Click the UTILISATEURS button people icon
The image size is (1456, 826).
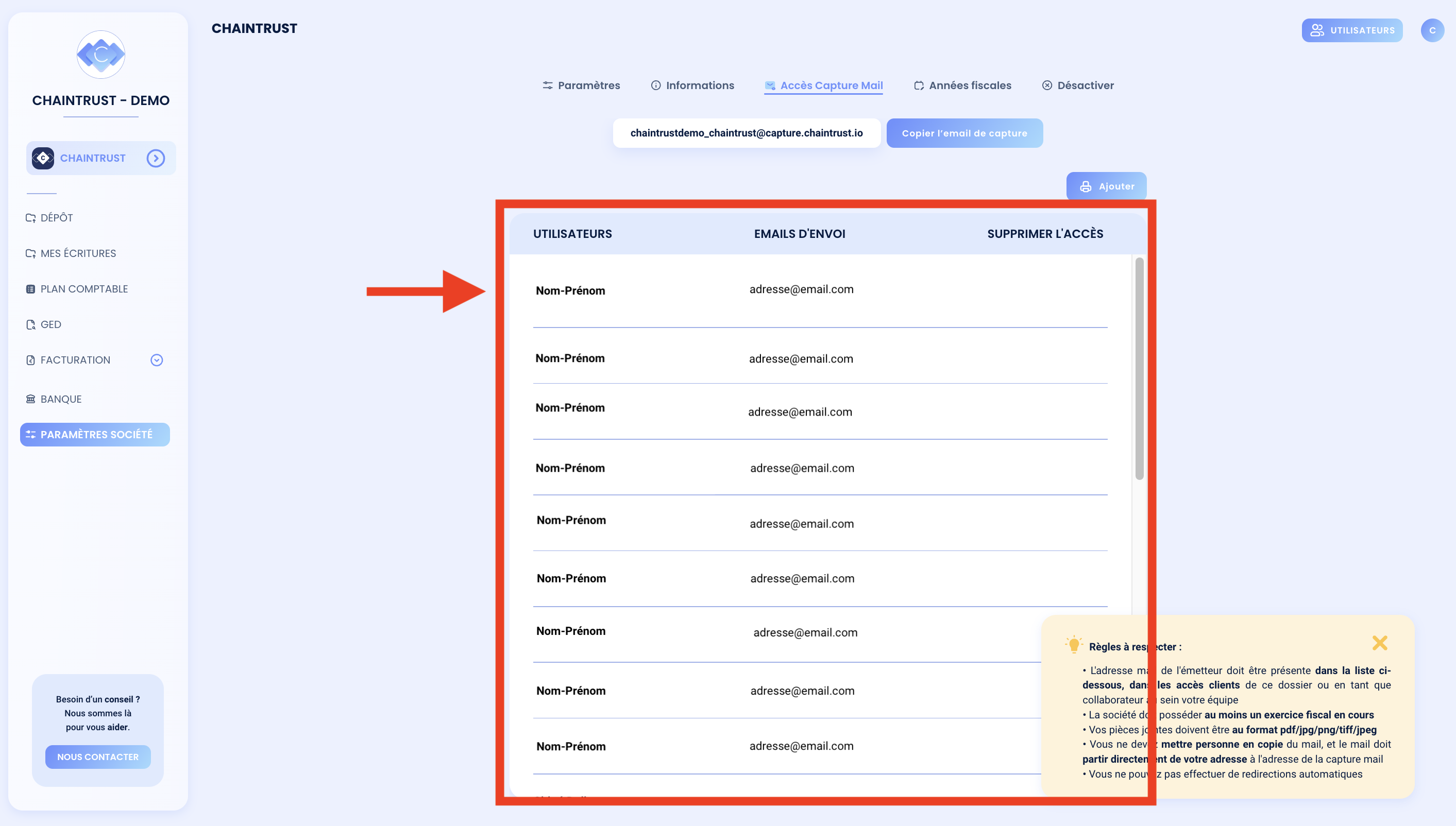[1316, 30]
